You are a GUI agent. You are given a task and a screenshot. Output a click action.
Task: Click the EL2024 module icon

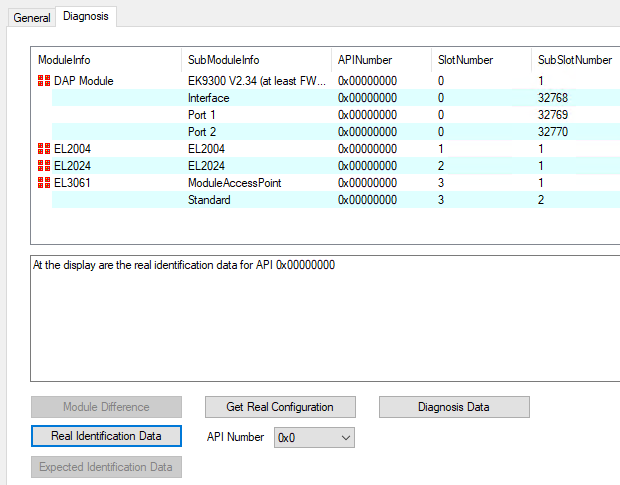tap(44, 166)
